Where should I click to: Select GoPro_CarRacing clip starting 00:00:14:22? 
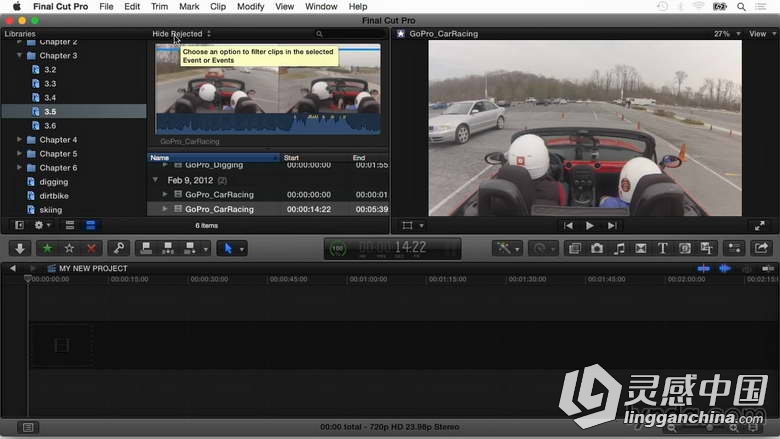(268, 209)
